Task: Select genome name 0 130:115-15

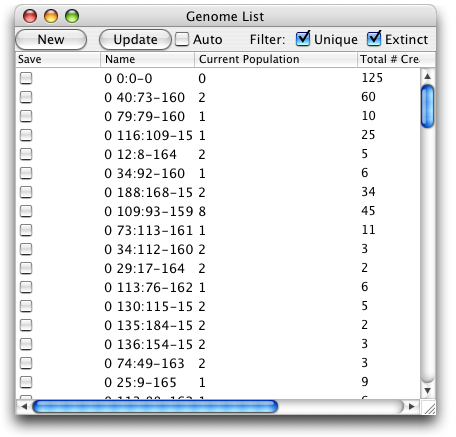Action: 148,307
